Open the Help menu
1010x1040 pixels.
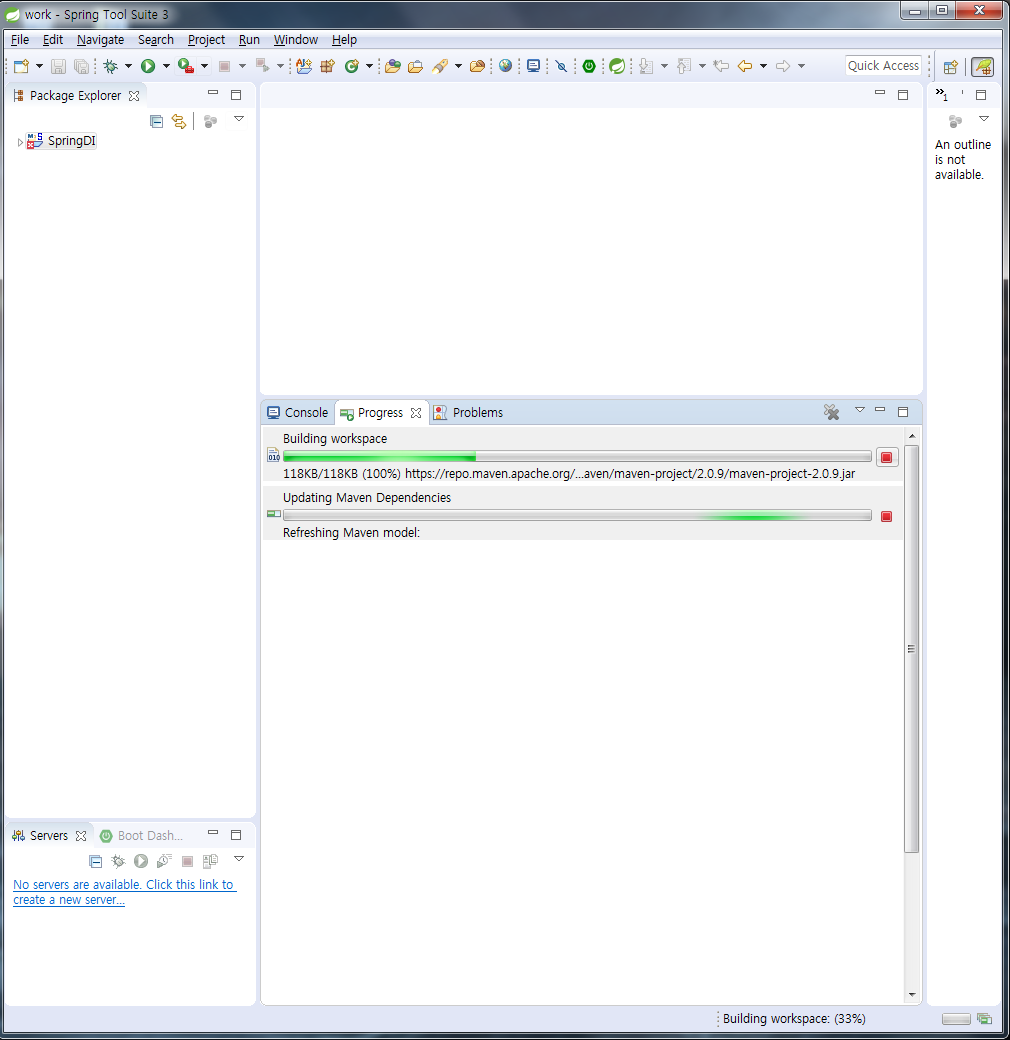coord(344,40)
